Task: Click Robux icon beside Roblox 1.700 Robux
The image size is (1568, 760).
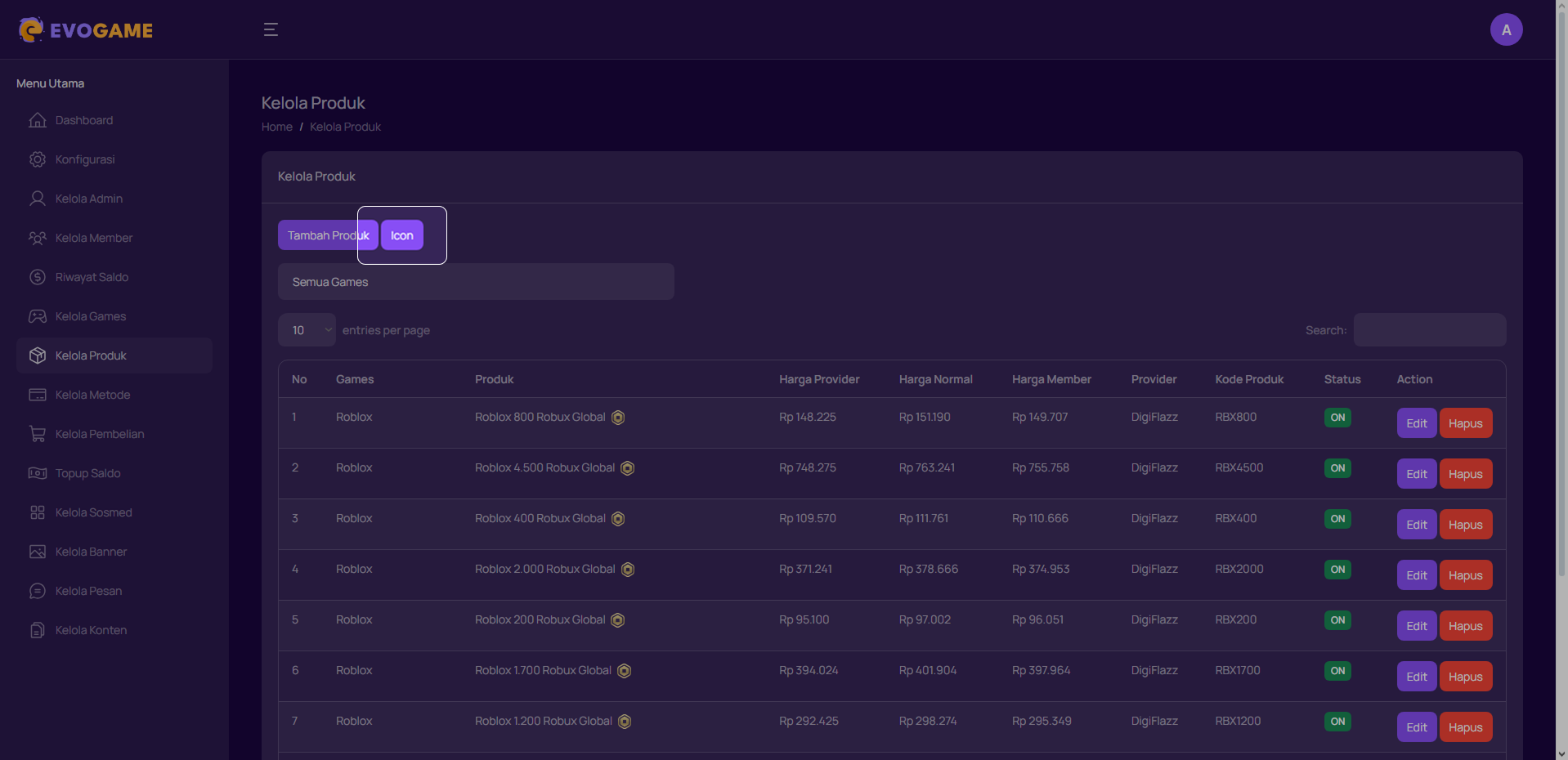Action: [624, 671]
